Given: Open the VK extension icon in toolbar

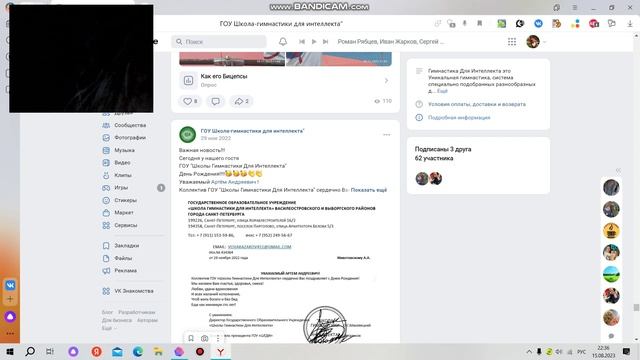Looking at the screenshot, I should click(538, 24).
